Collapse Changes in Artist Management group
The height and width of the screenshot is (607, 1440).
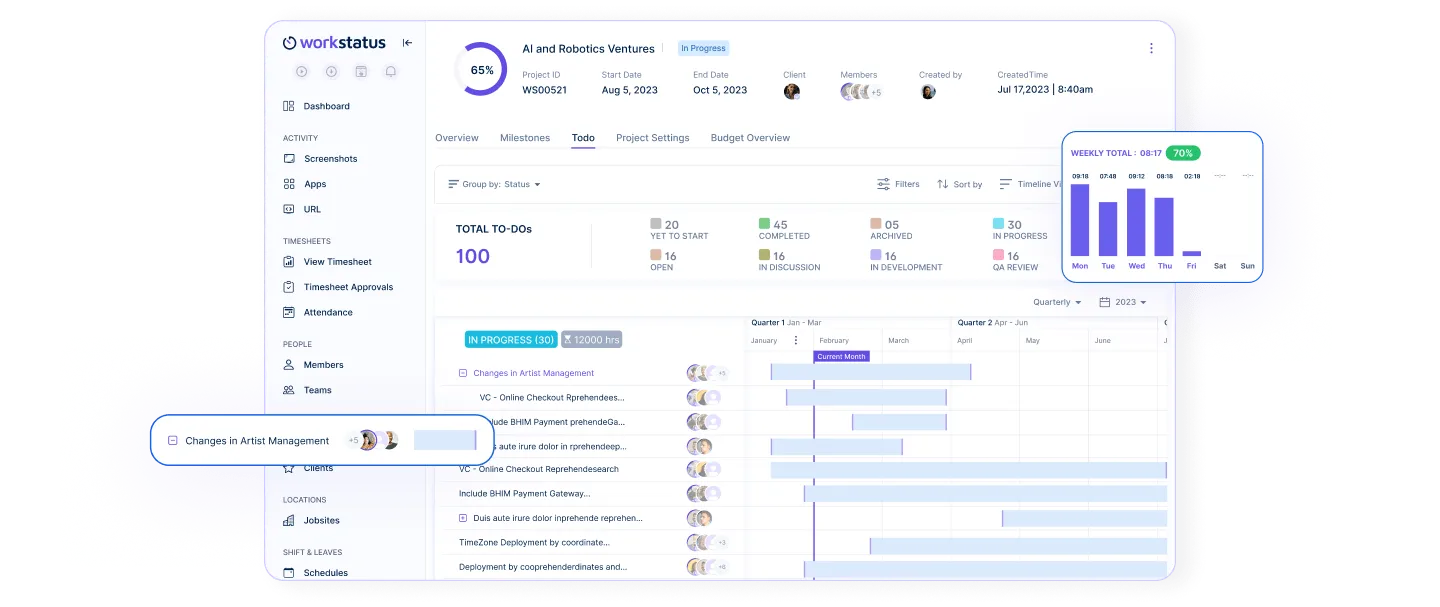coord(462,373)
